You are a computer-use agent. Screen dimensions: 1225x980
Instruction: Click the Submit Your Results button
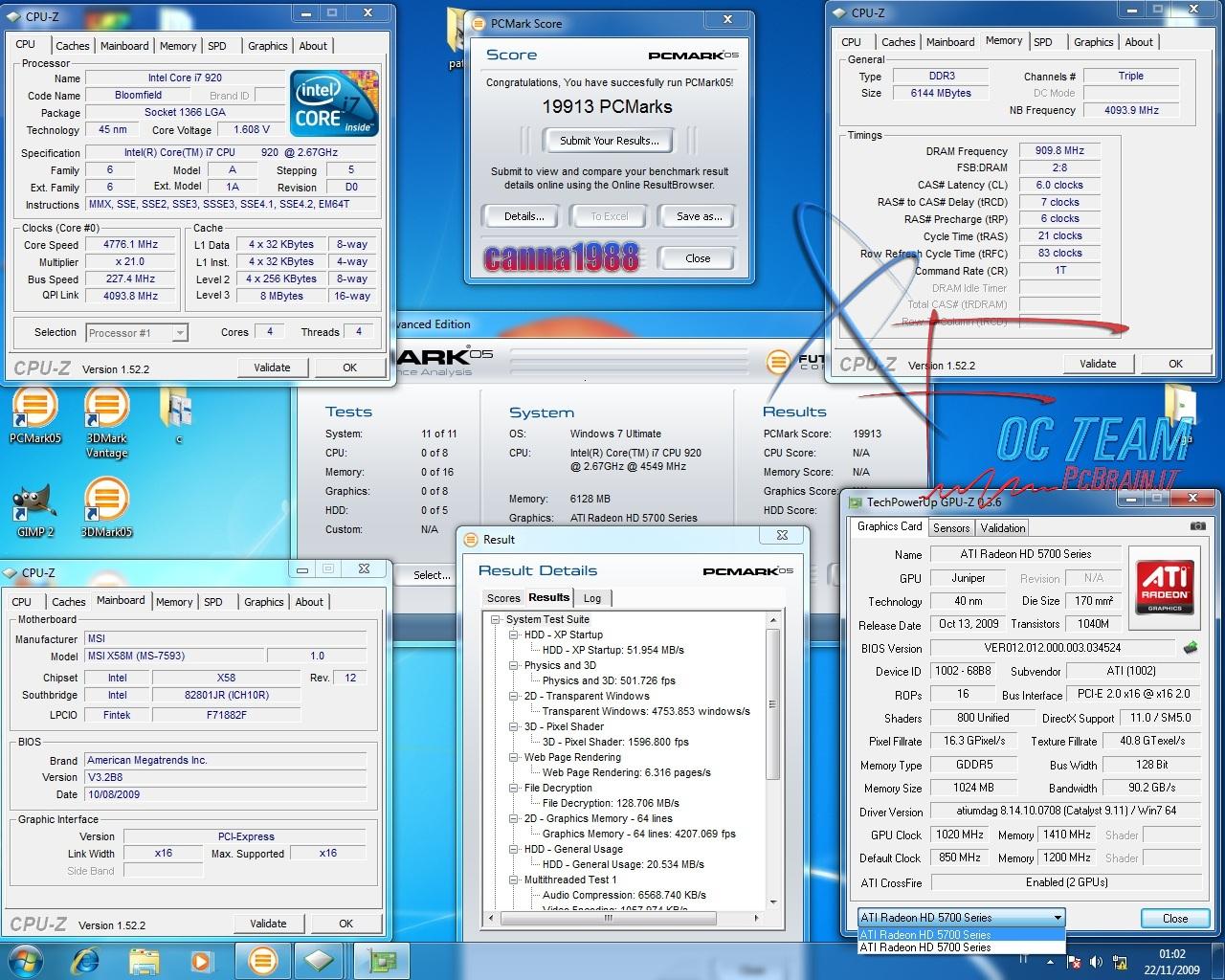coord(610,141)
